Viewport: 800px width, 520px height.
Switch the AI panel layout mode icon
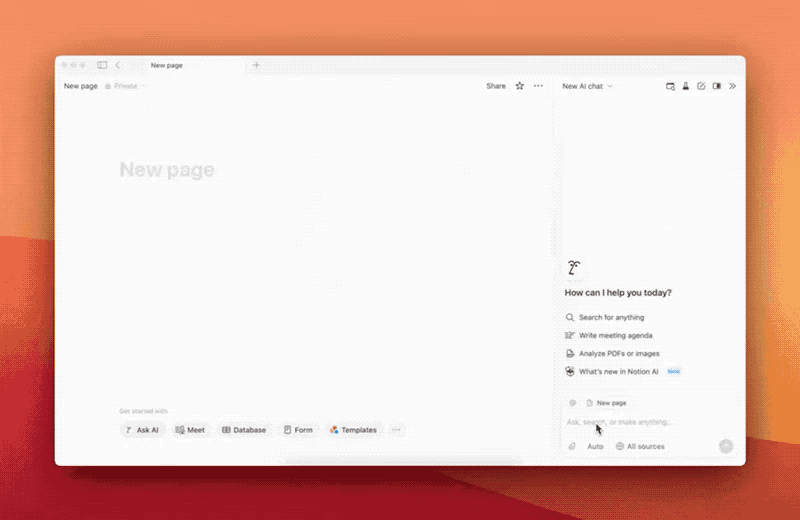717,86
